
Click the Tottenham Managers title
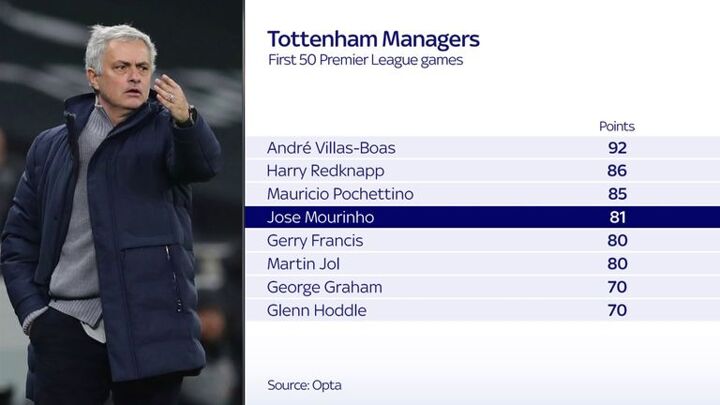click(x=373, y=39)
